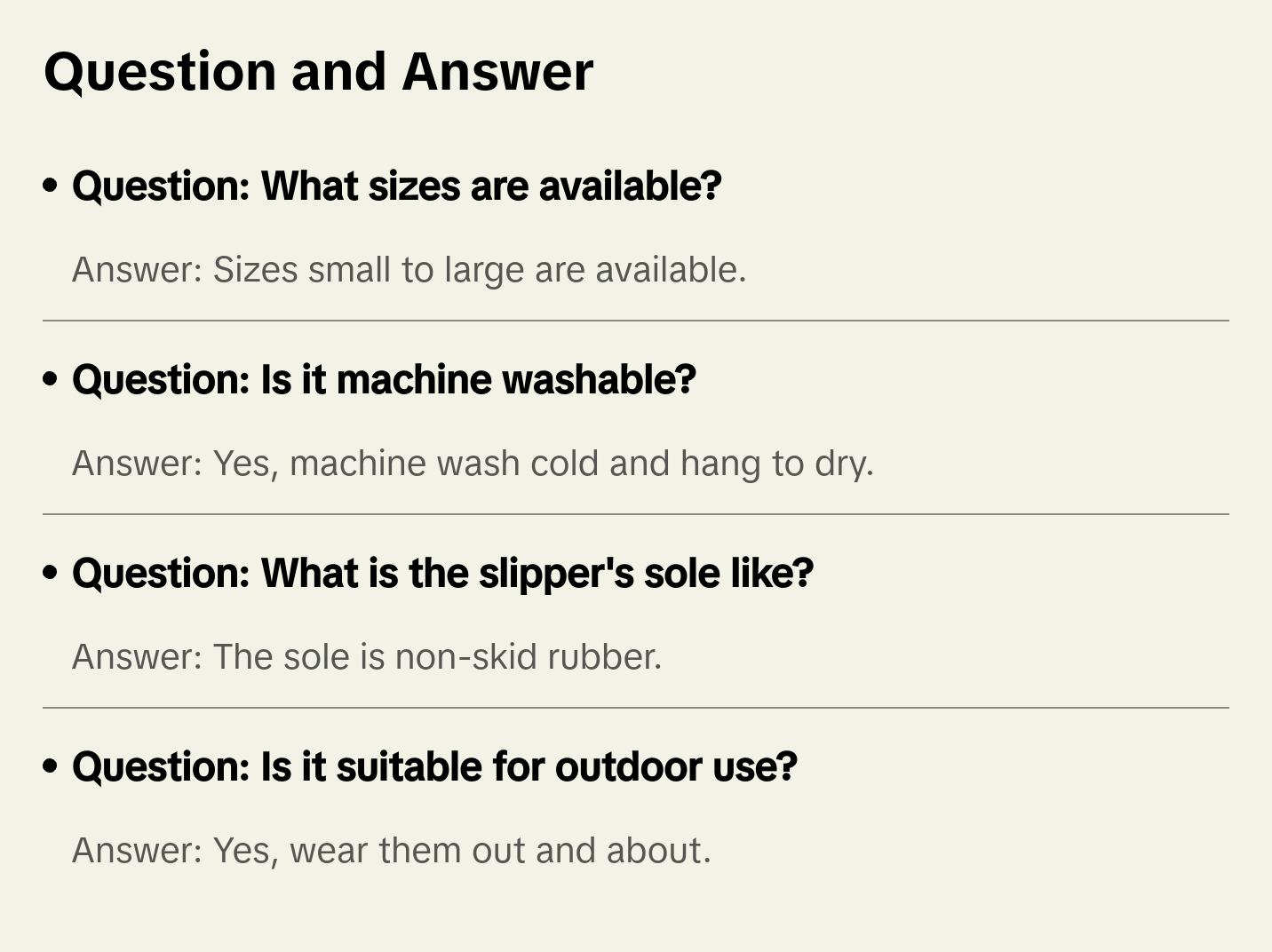Click the answer about sizes small to large
The height and width of the screenshot is (952, 1272).
coord(409,270)
